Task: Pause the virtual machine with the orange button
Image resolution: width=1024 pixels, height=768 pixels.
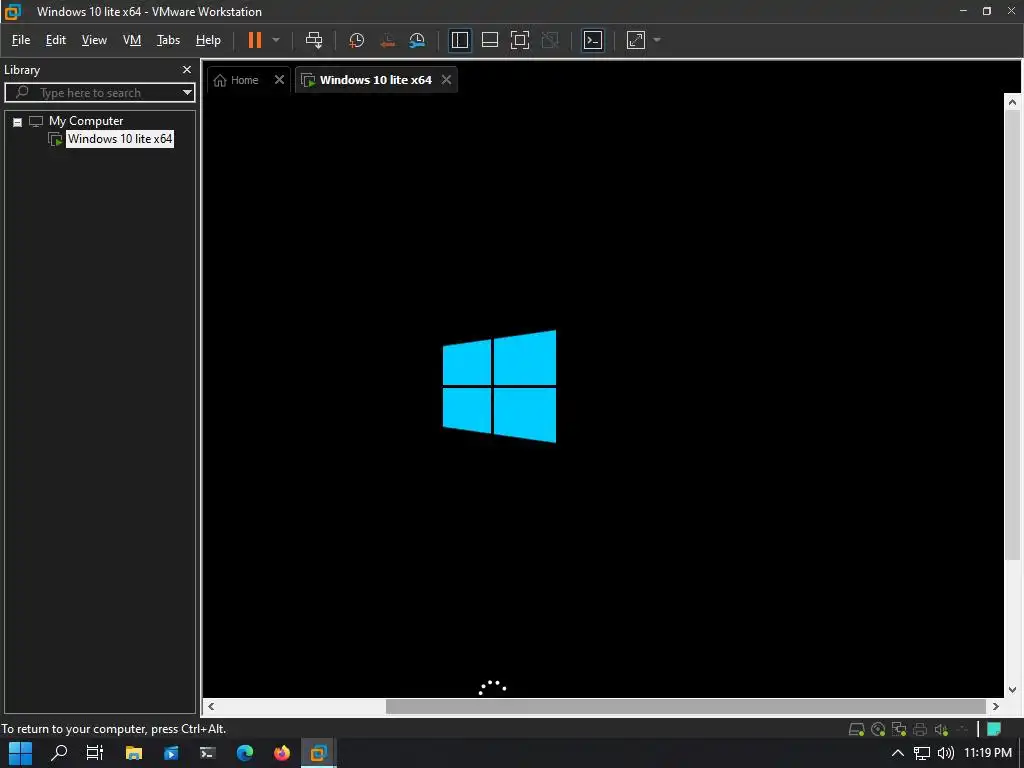Action: pyautogui.click(x=255, y=40)
